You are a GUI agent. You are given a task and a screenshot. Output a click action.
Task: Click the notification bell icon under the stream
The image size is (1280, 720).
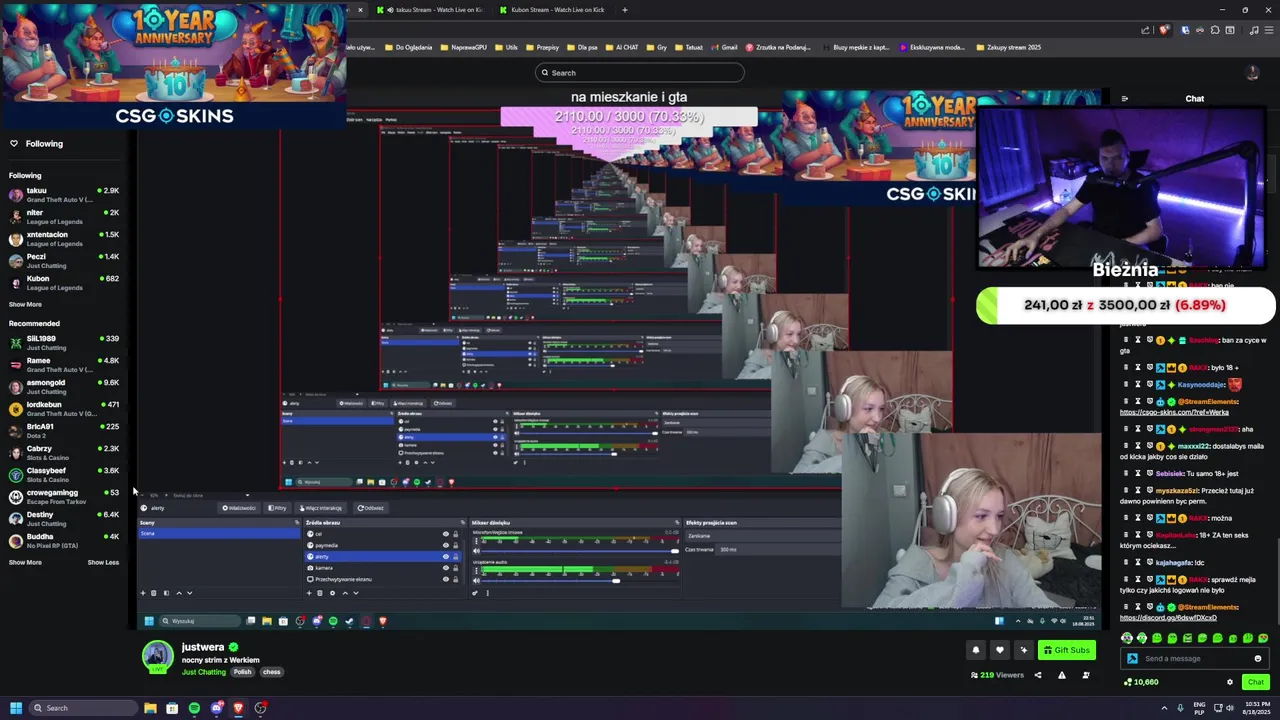(976, 650)
